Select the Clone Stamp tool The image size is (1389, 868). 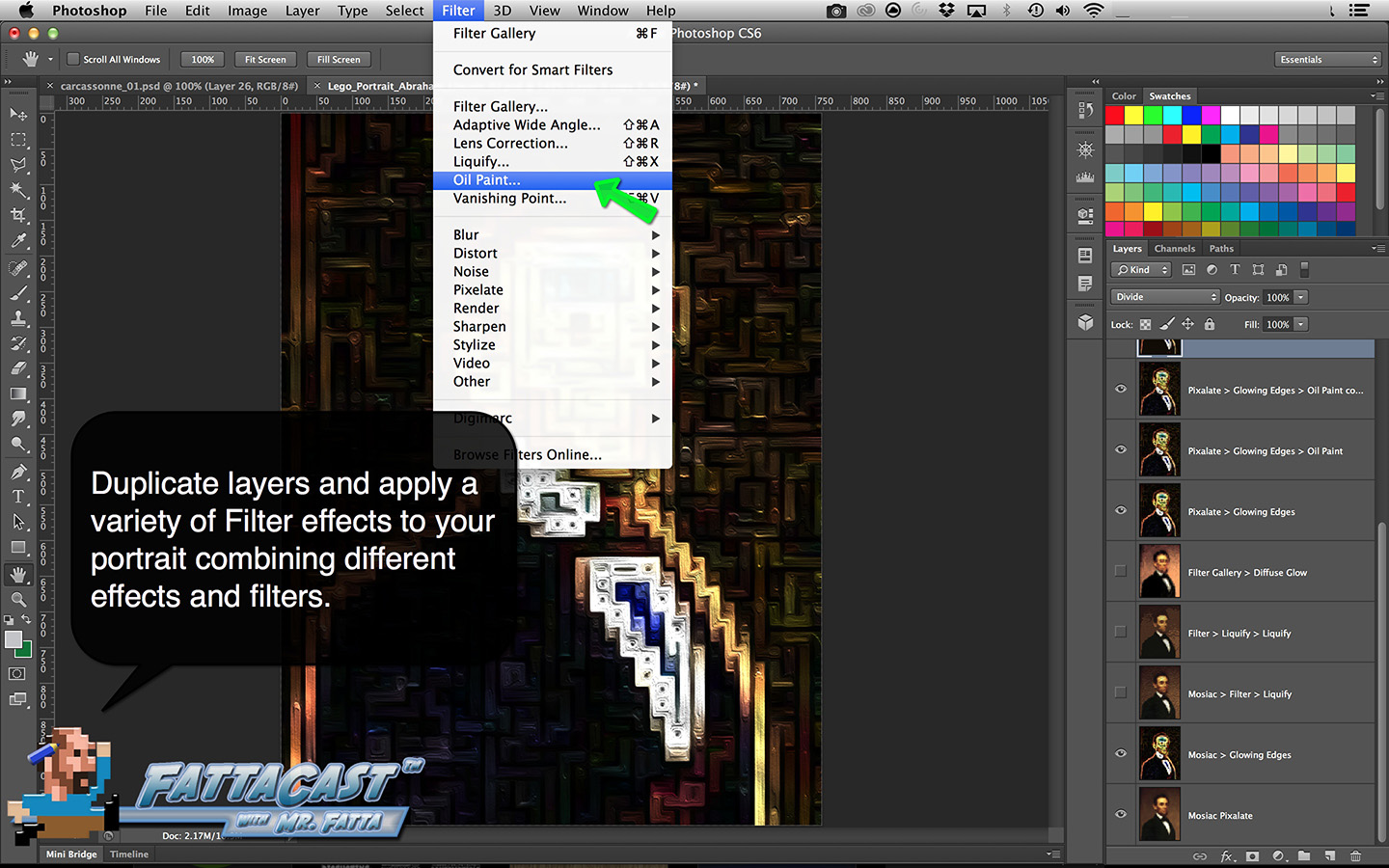[18, 318]
